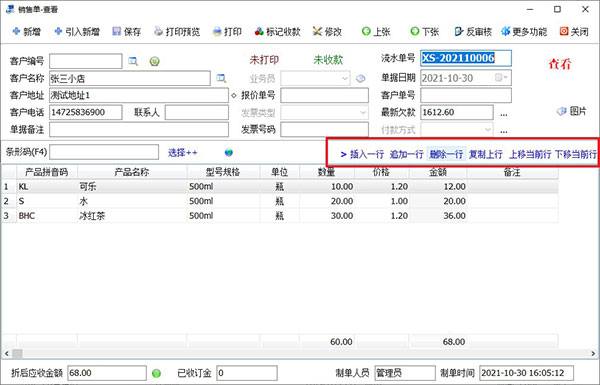This screenshot has height=385, width=600.
Task: Click the 流水单号 field XS-202110006
Action: pos(466,58)
